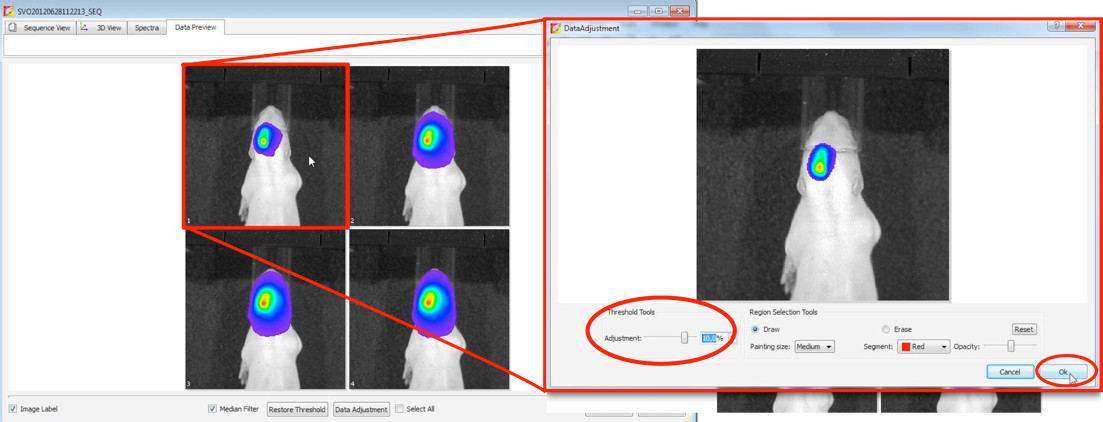The width and height of the screenshot is (1103, 422).
Task: Select the Data Preview tab
Action: coord(196,27)
